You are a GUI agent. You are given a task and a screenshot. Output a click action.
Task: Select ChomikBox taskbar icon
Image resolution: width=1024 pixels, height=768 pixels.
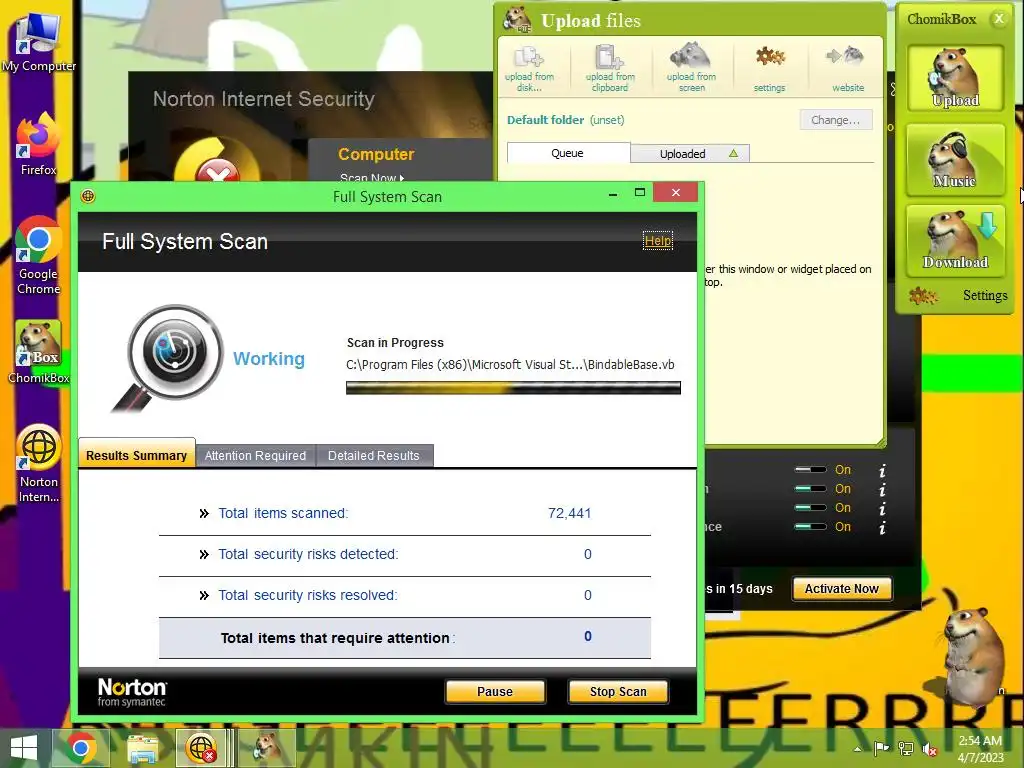coord(267,748)
